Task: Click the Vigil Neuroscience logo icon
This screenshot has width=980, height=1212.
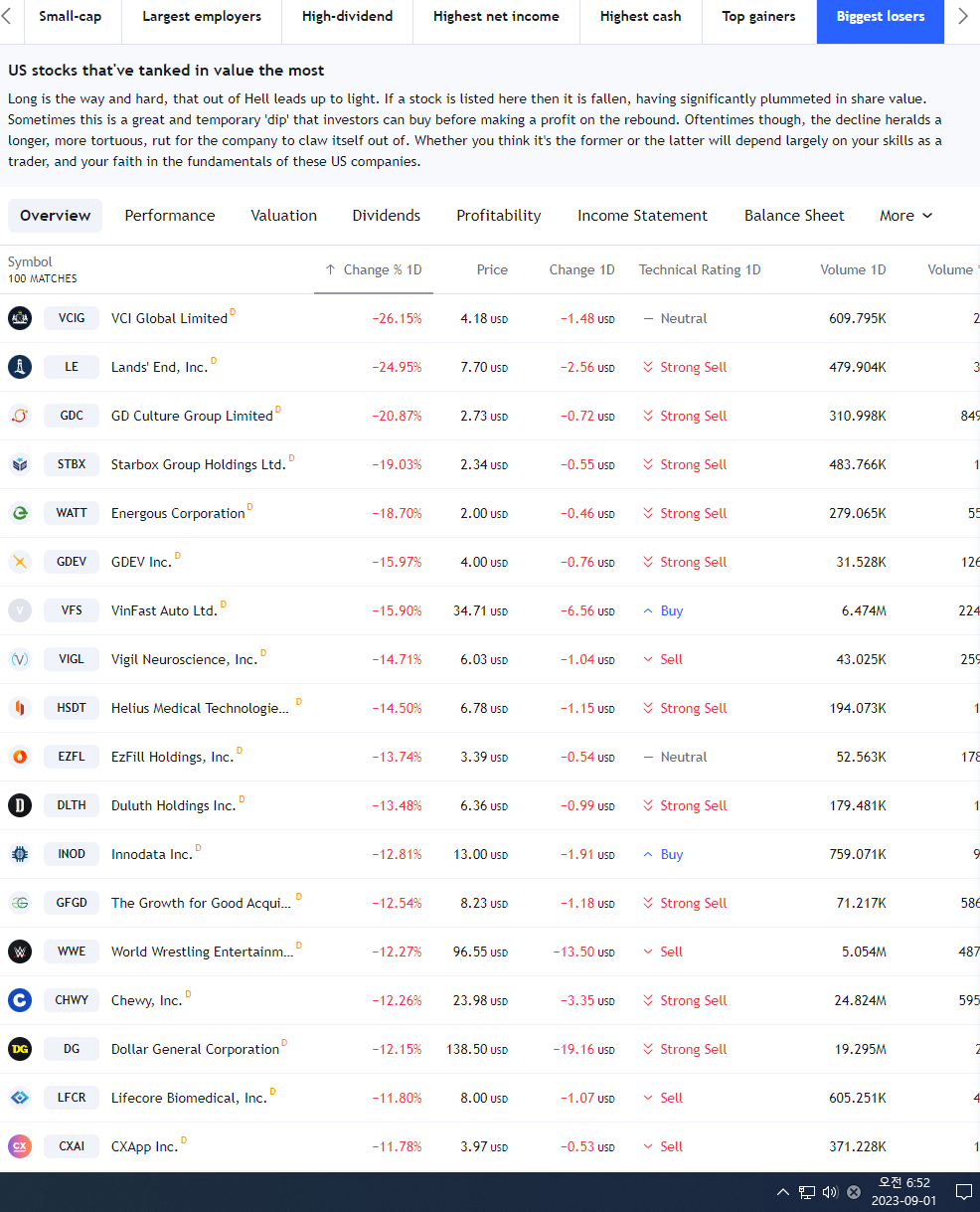Action: pos(20,659)
